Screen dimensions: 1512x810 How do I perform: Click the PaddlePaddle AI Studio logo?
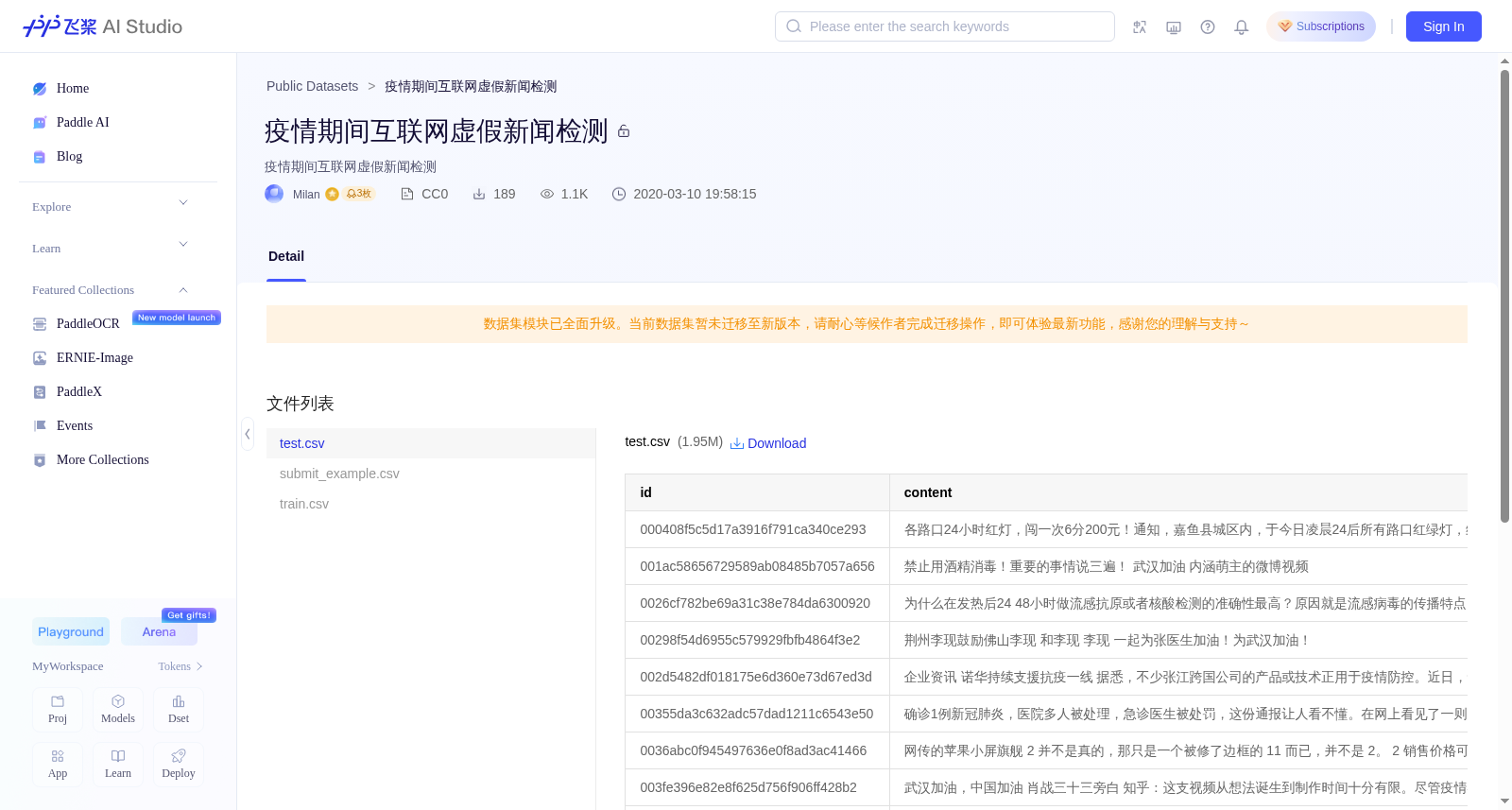[102, 26]
